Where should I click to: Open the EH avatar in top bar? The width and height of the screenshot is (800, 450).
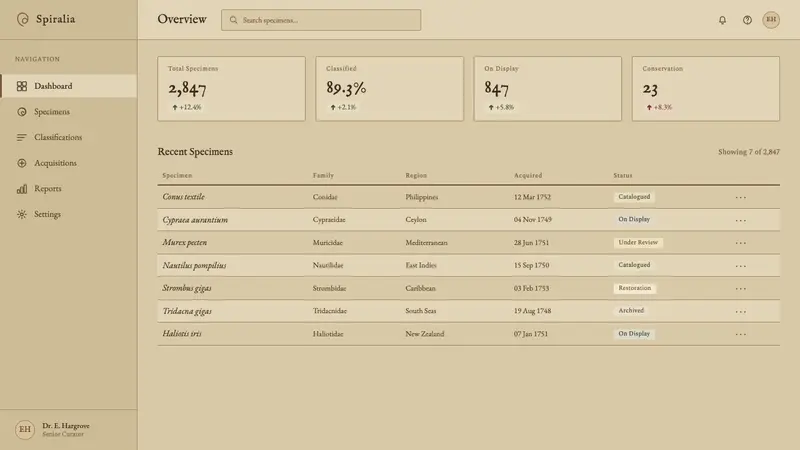pos(771,20)
